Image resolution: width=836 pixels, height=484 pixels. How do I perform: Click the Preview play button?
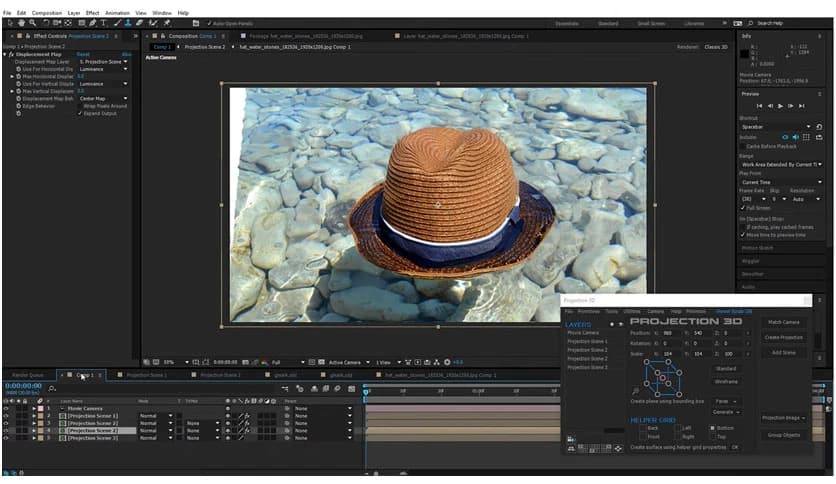780,106
